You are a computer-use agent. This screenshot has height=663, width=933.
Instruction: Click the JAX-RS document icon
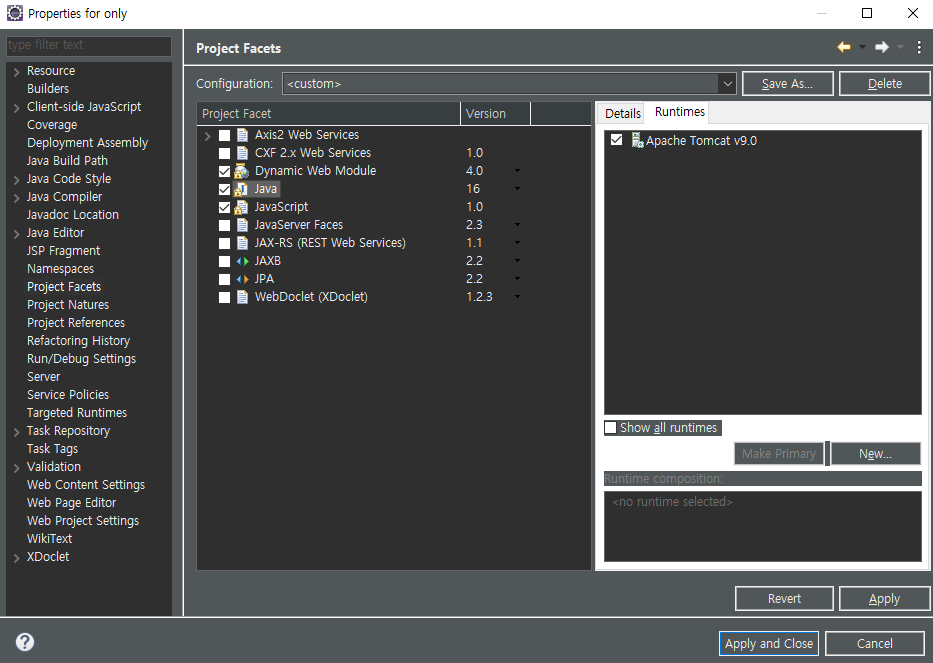coord(242,243)
